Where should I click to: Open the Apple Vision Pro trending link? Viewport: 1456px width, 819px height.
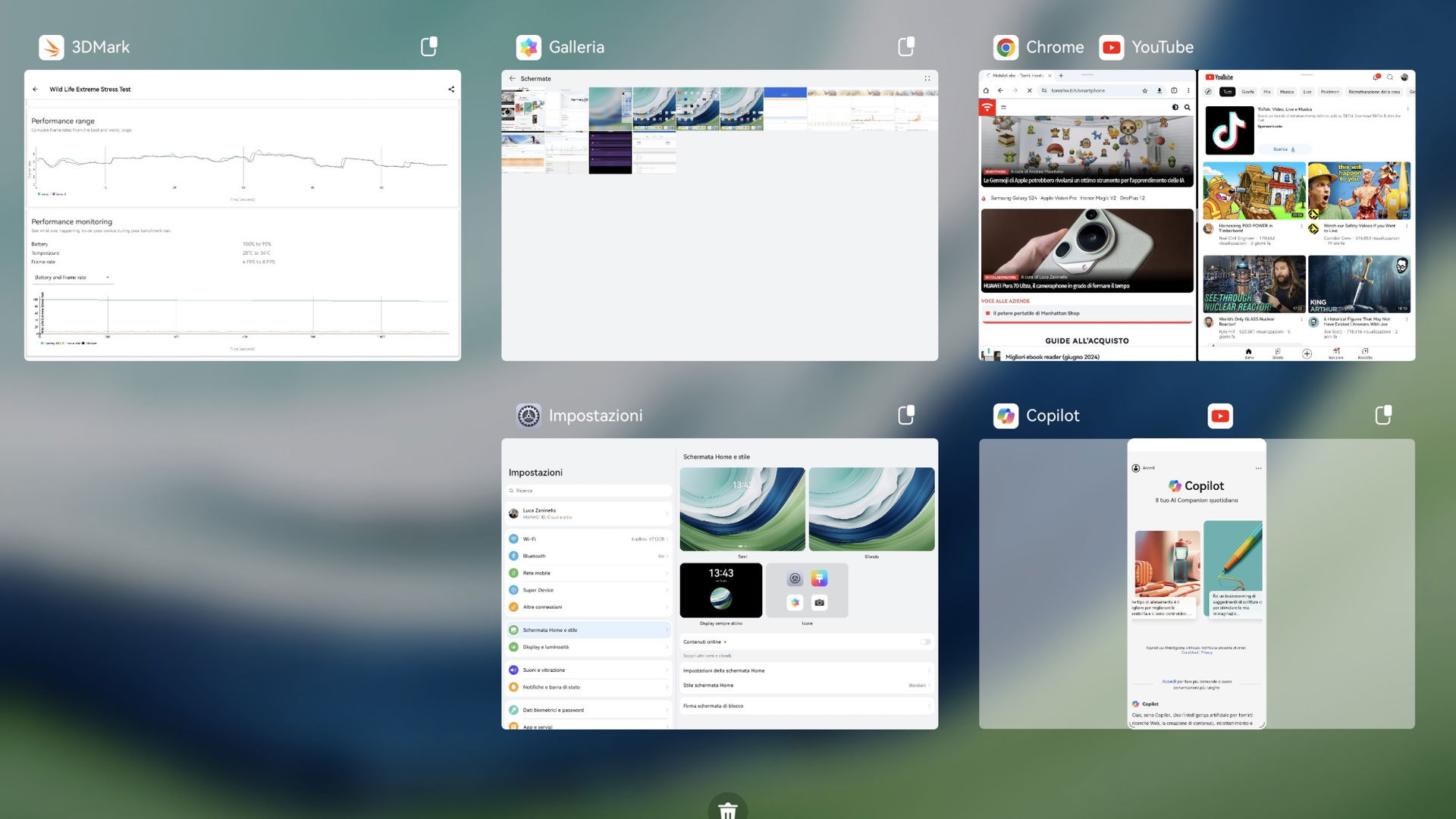pos(1058,198)
